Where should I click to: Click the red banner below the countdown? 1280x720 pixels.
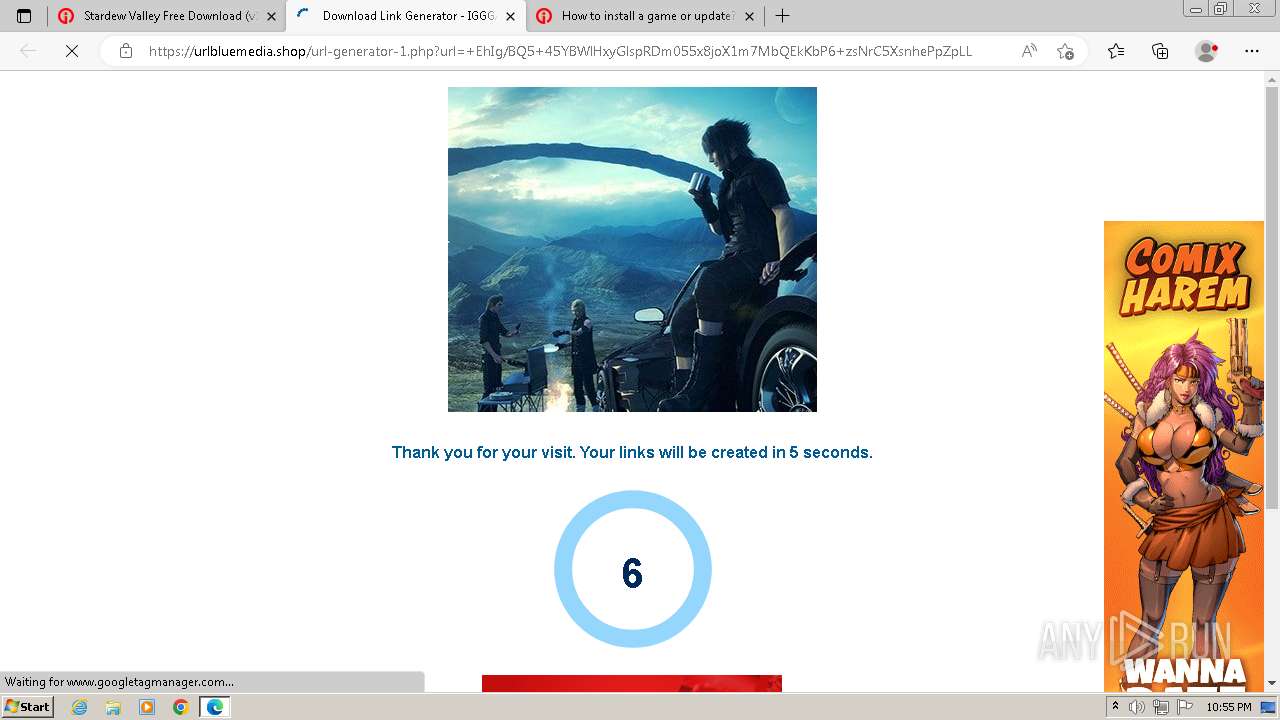pyautogui.click(x=632, y=683)
